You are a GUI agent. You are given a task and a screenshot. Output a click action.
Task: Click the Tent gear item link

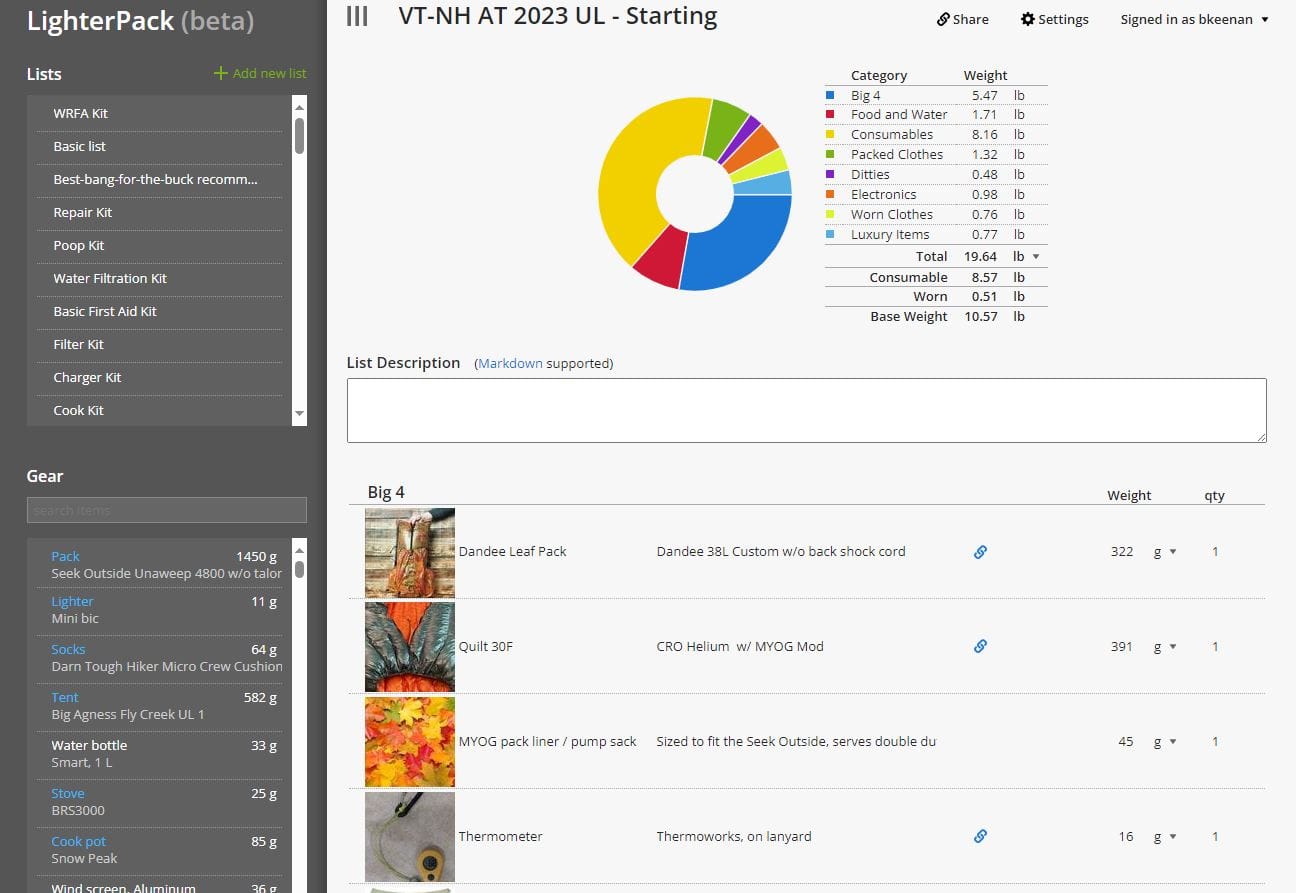click(x=65, y=697)
